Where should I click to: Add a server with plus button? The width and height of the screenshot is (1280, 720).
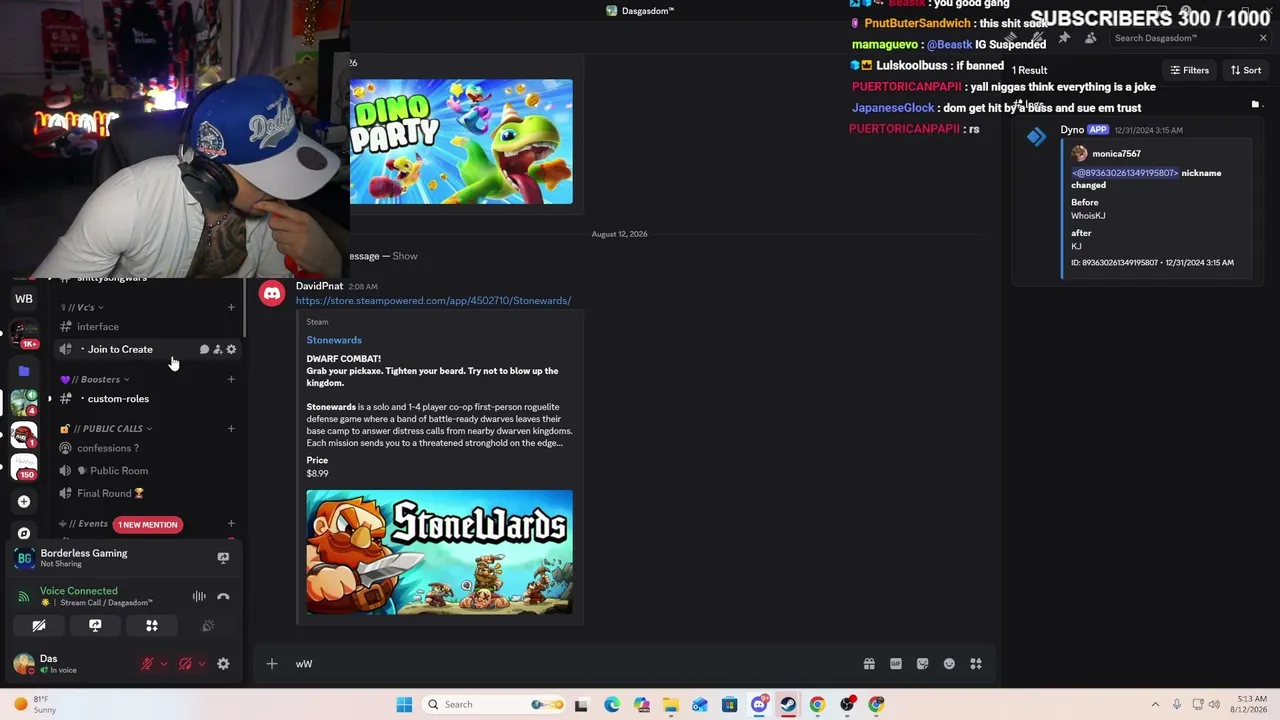click(24, 501)
